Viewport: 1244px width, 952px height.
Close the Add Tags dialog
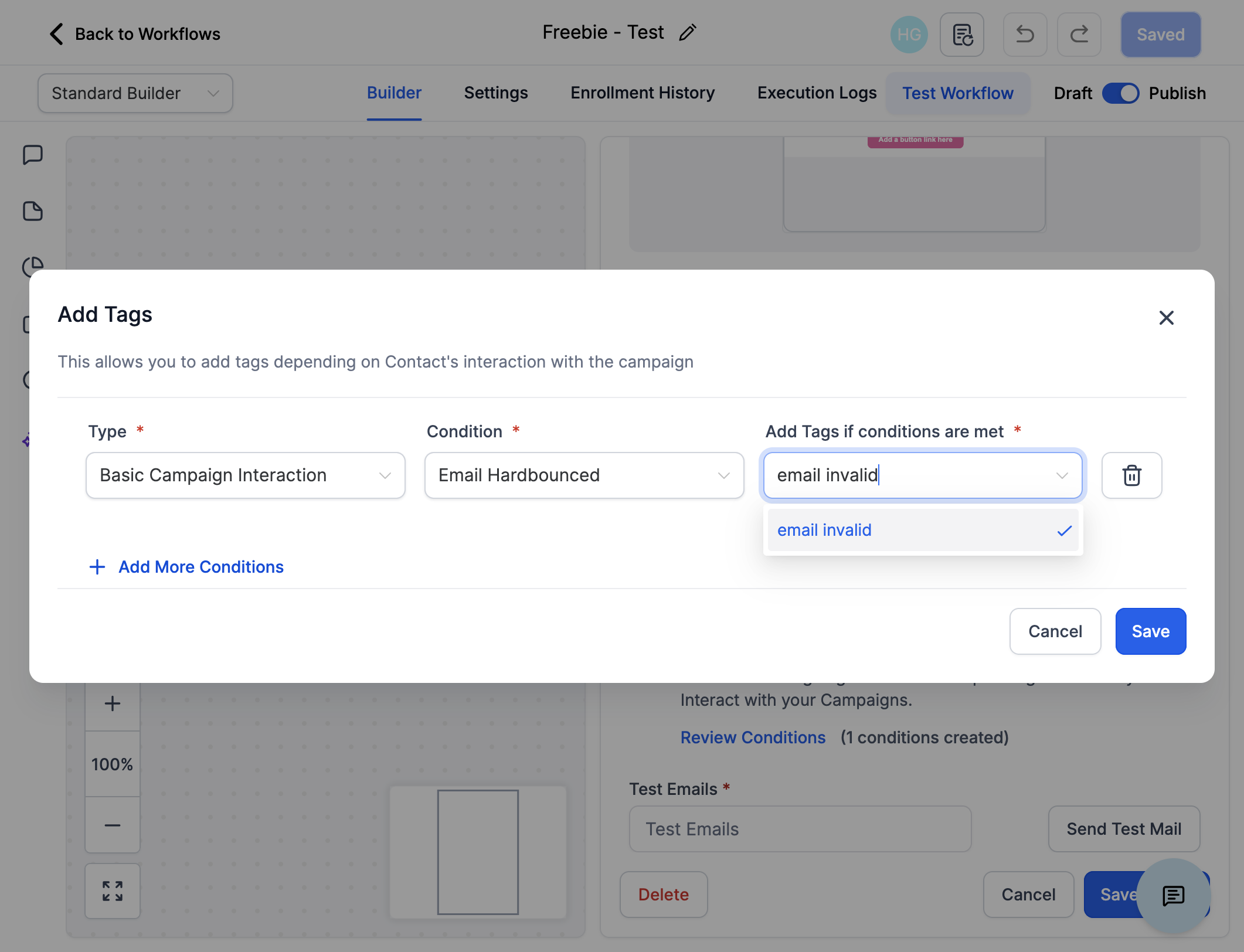point(1167,318)
